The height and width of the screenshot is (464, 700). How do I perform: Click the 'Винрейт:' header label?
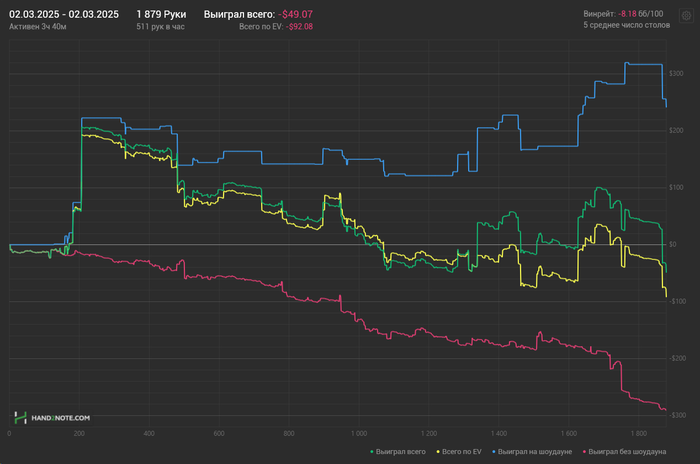click(600, 14)
